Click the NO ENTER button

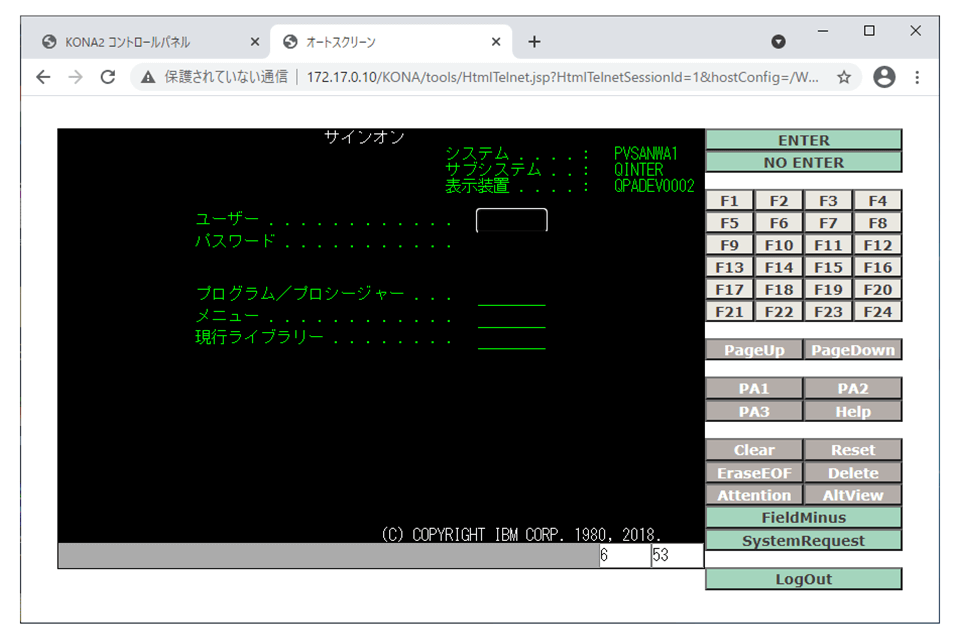pos(803,162)
